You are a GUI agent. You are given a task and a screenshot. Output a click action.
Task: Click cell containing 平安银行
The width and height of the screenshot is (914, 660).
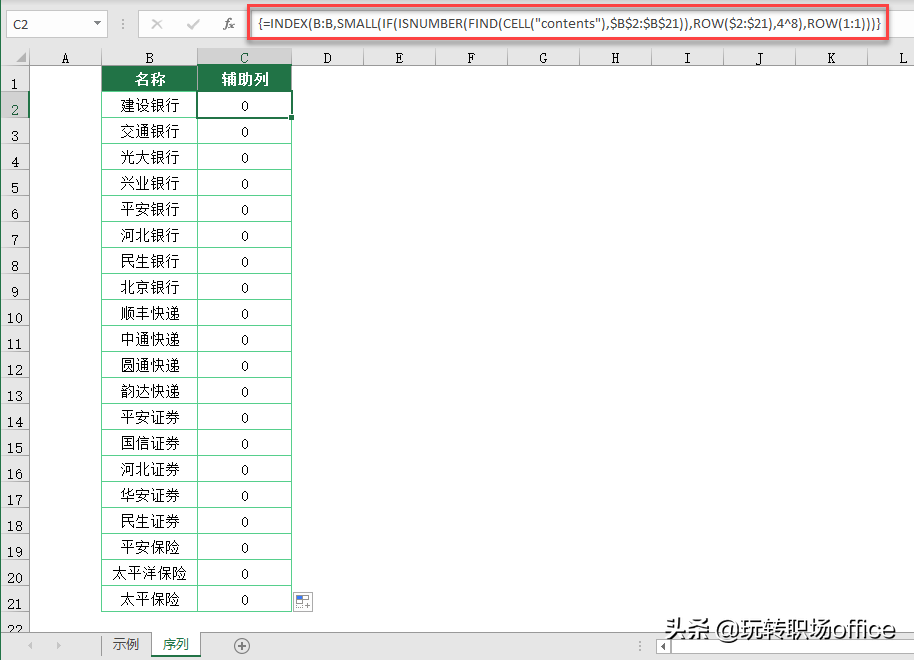[x=150, y=209]
